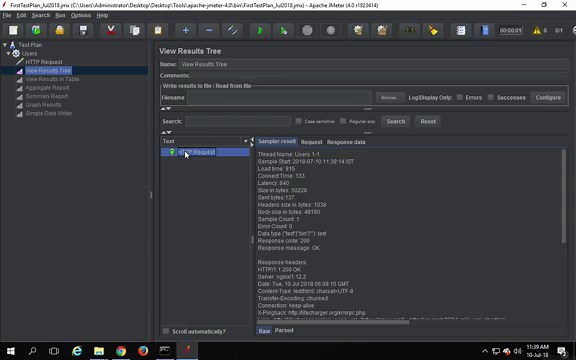
Task: Select the Raw view tab
Action: coord(264,331)
